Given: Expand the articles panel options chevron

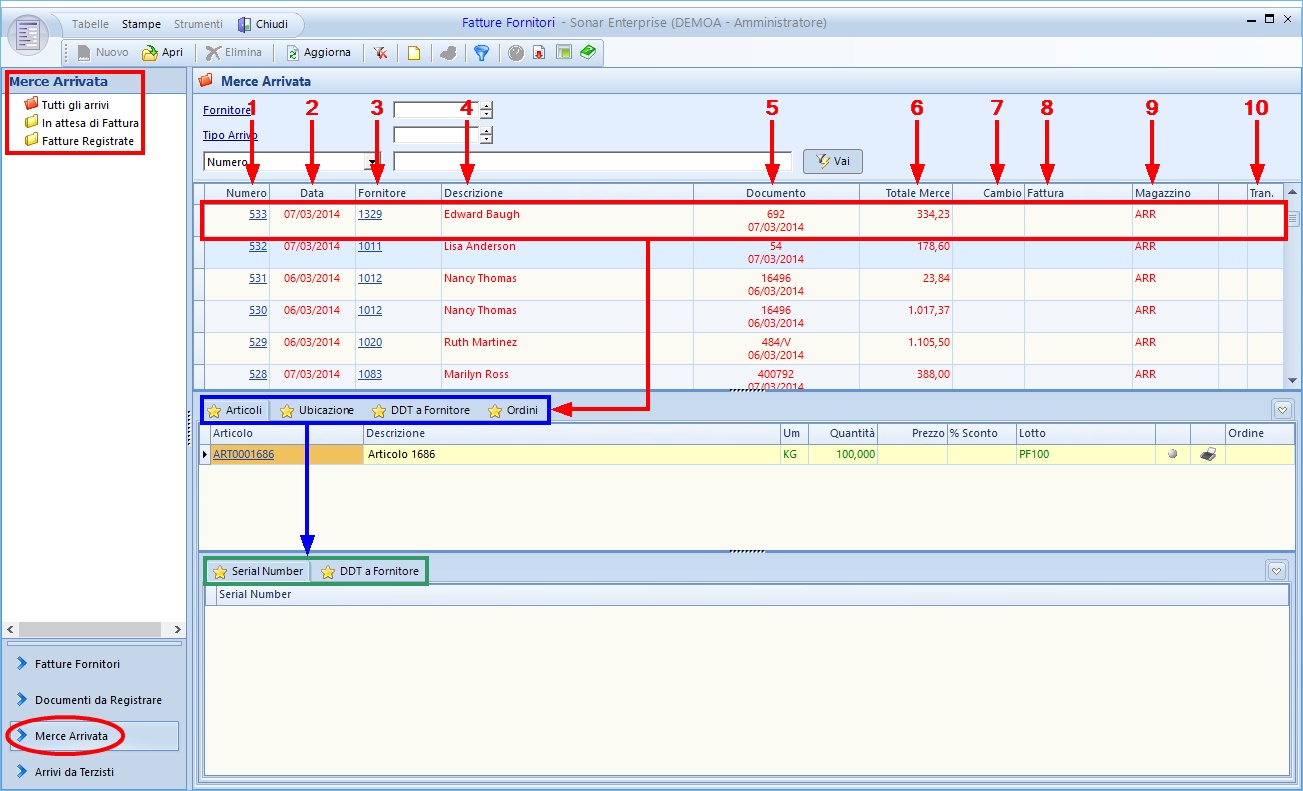Looking at the screenshot, I should coord(1280,409).
